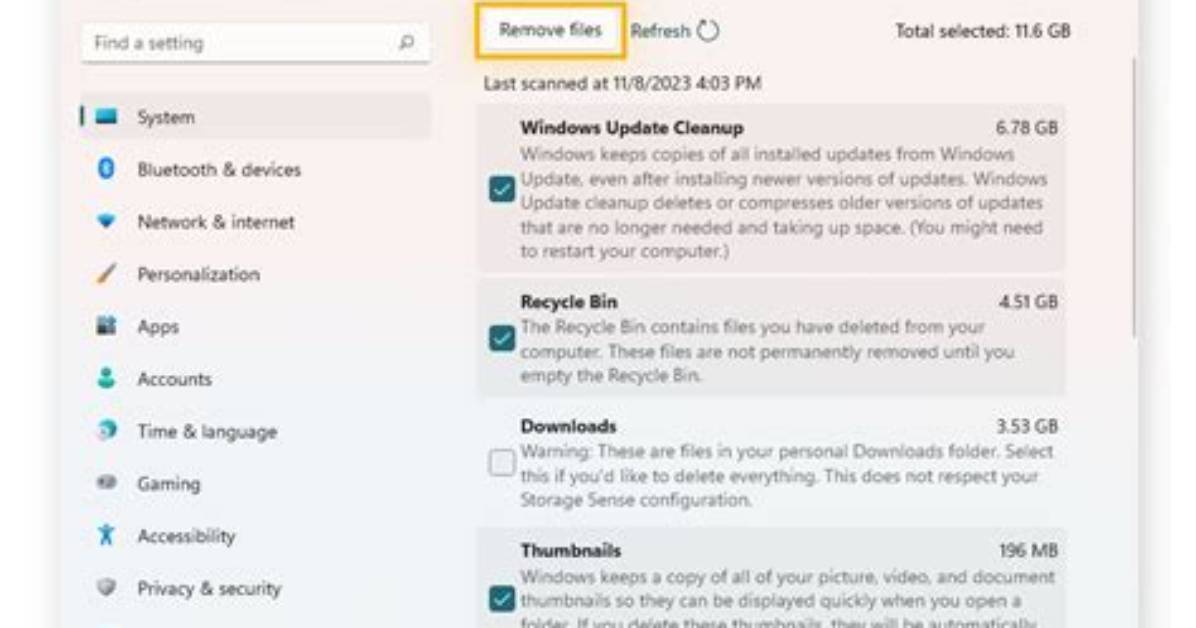The height and width of the screenshot is (628, 1196).
Task: Click the Refresh text button
Action: 660,31
